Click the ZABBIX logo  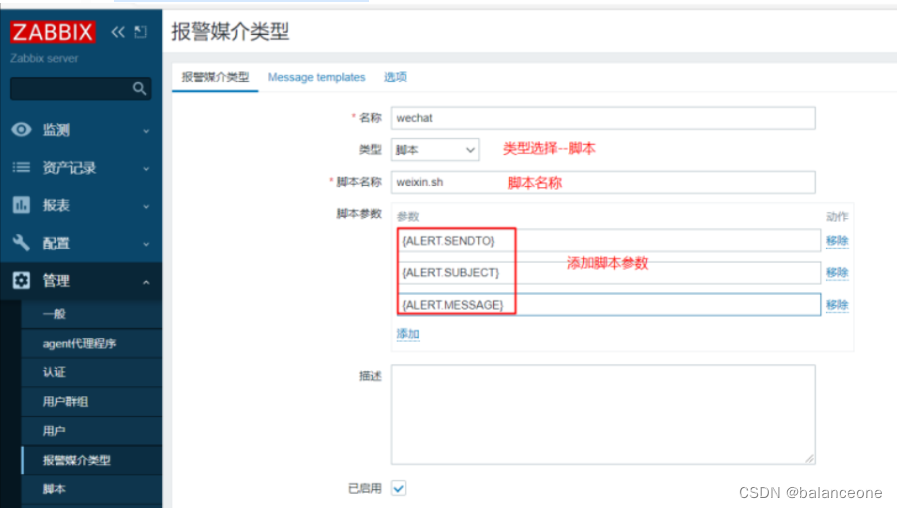53,32
